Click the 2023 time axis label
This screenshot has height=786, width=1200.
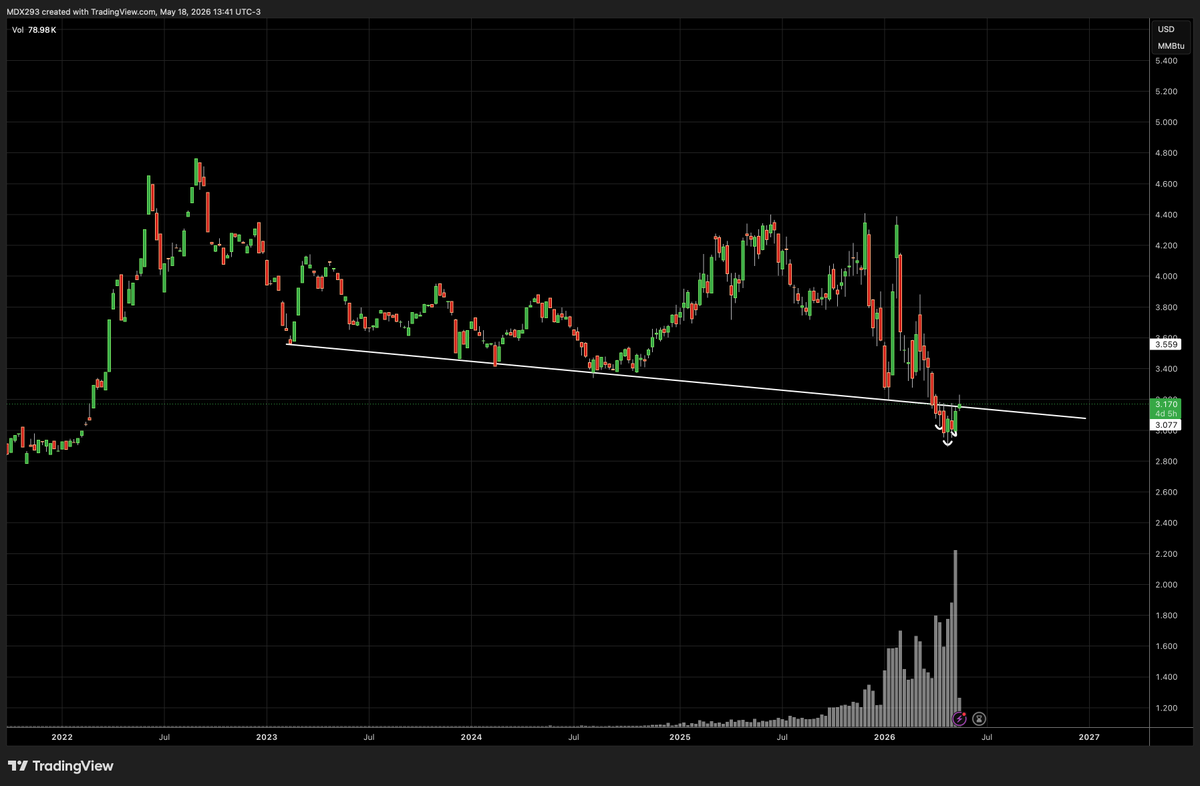[267, 737]
